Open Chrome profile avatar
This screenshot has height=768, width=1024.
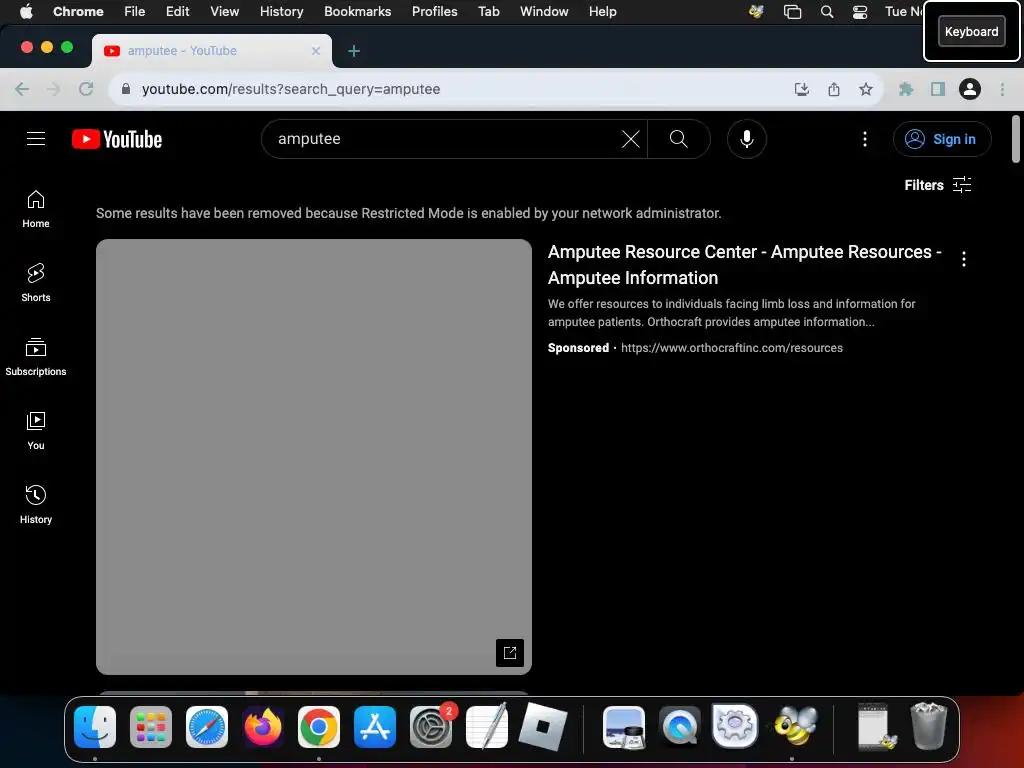pyautogui.click(x=969, y=89)
